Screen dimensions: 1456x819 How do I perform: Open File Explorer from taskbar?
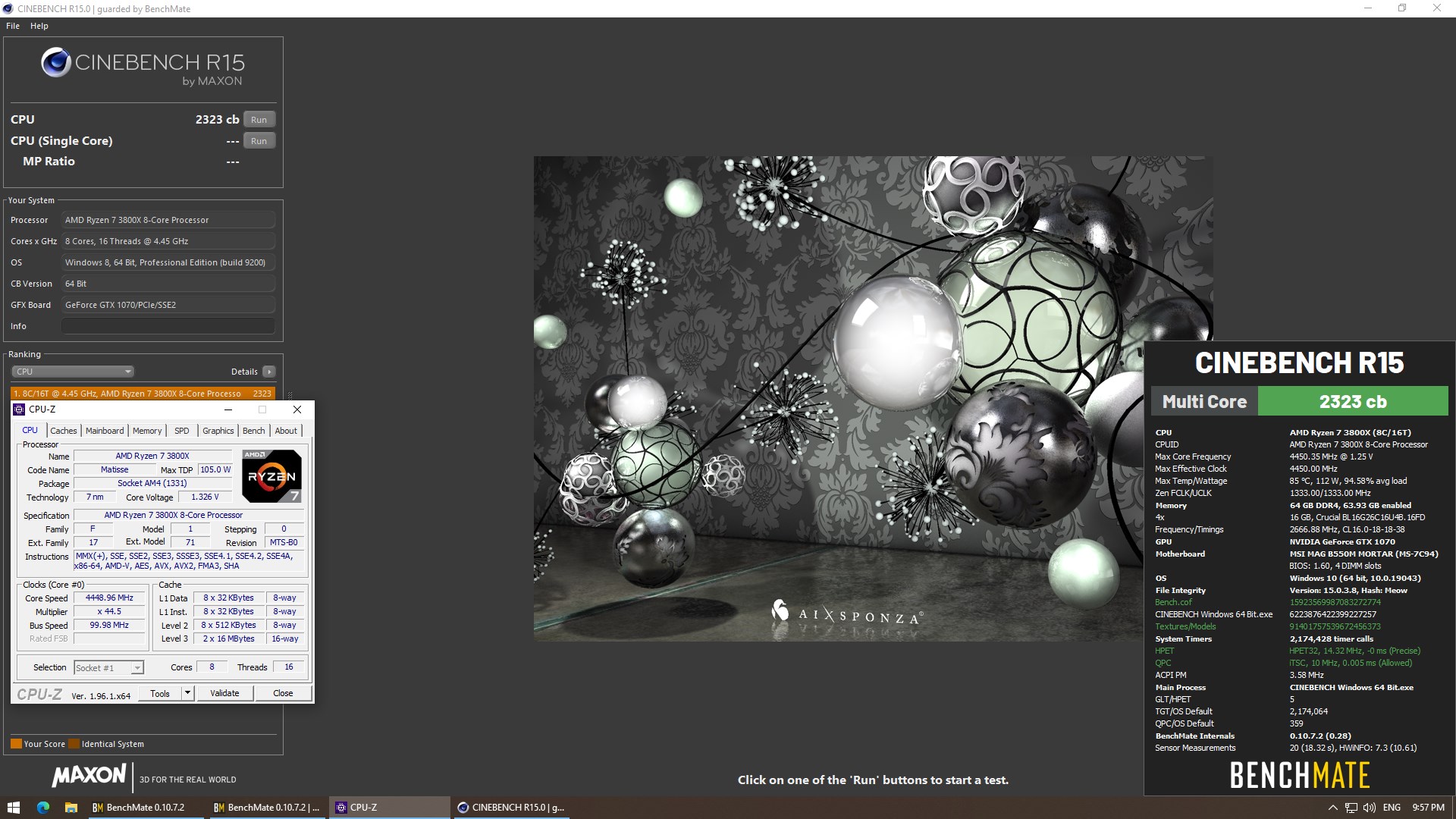click(x=71, y=808)
